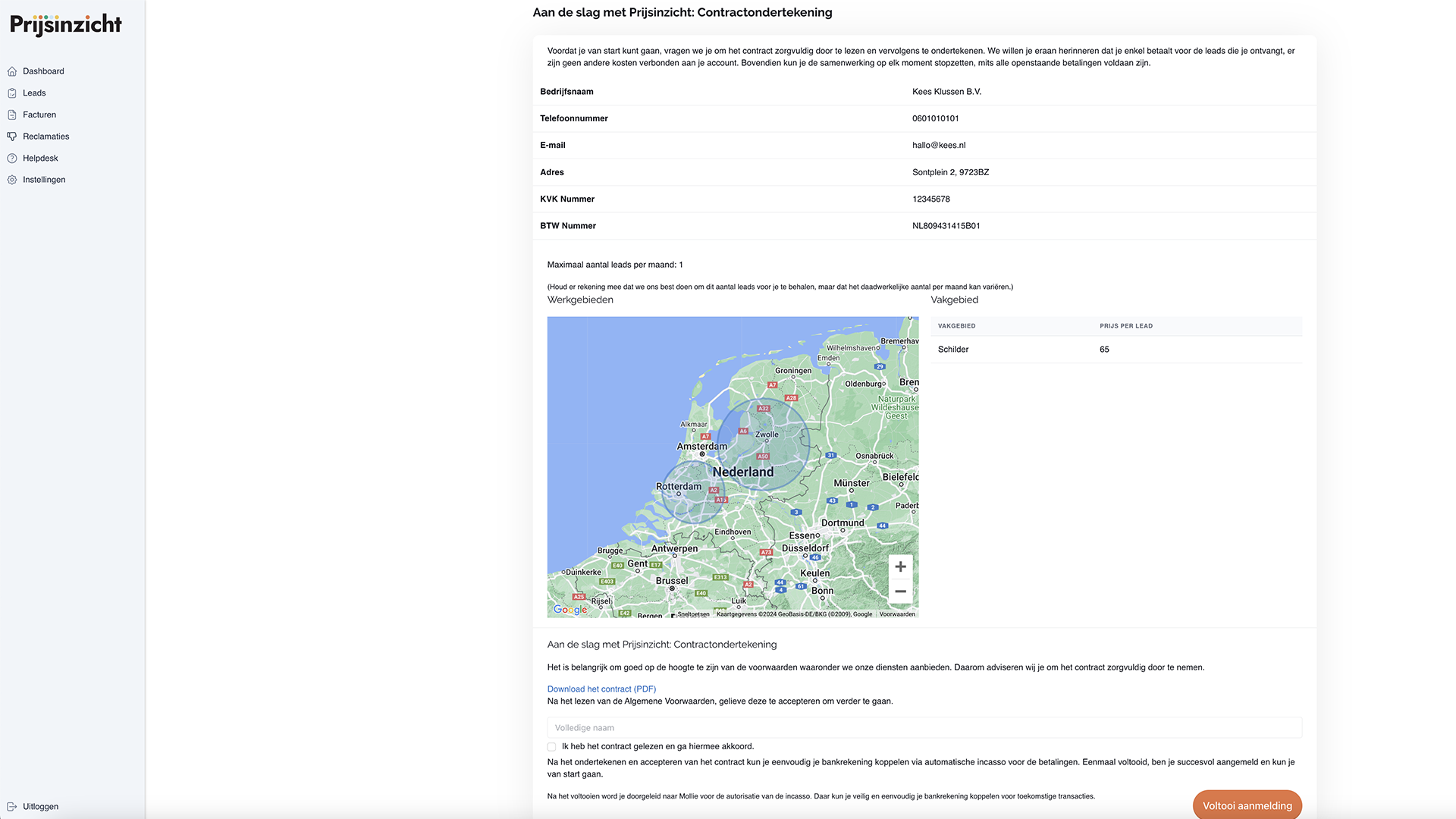Focus the Volledige naam input field
Viewport: 1456px width, 819px height.
(x=924, y=728)
